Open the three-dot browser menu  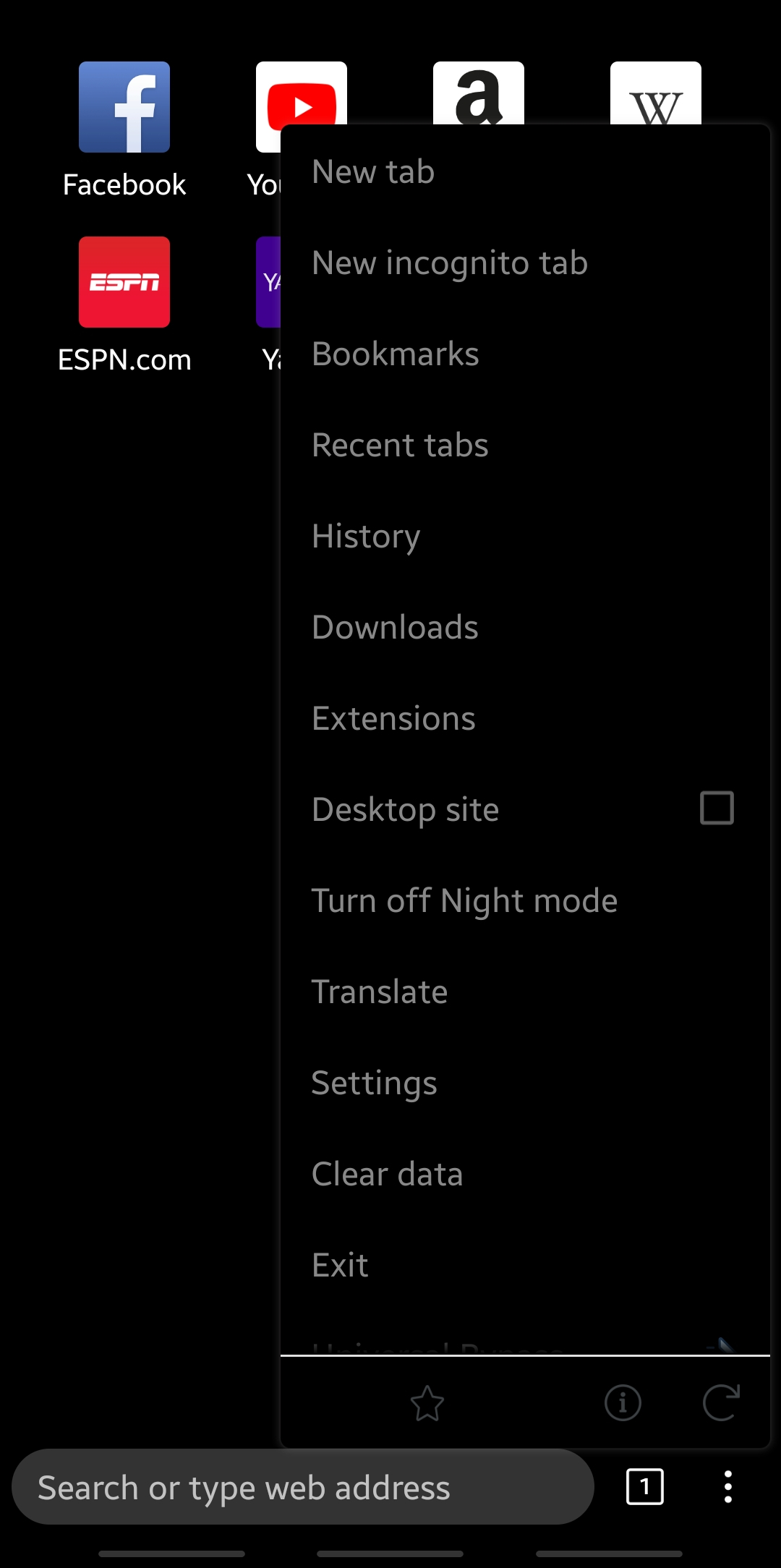pos(728,1486)
